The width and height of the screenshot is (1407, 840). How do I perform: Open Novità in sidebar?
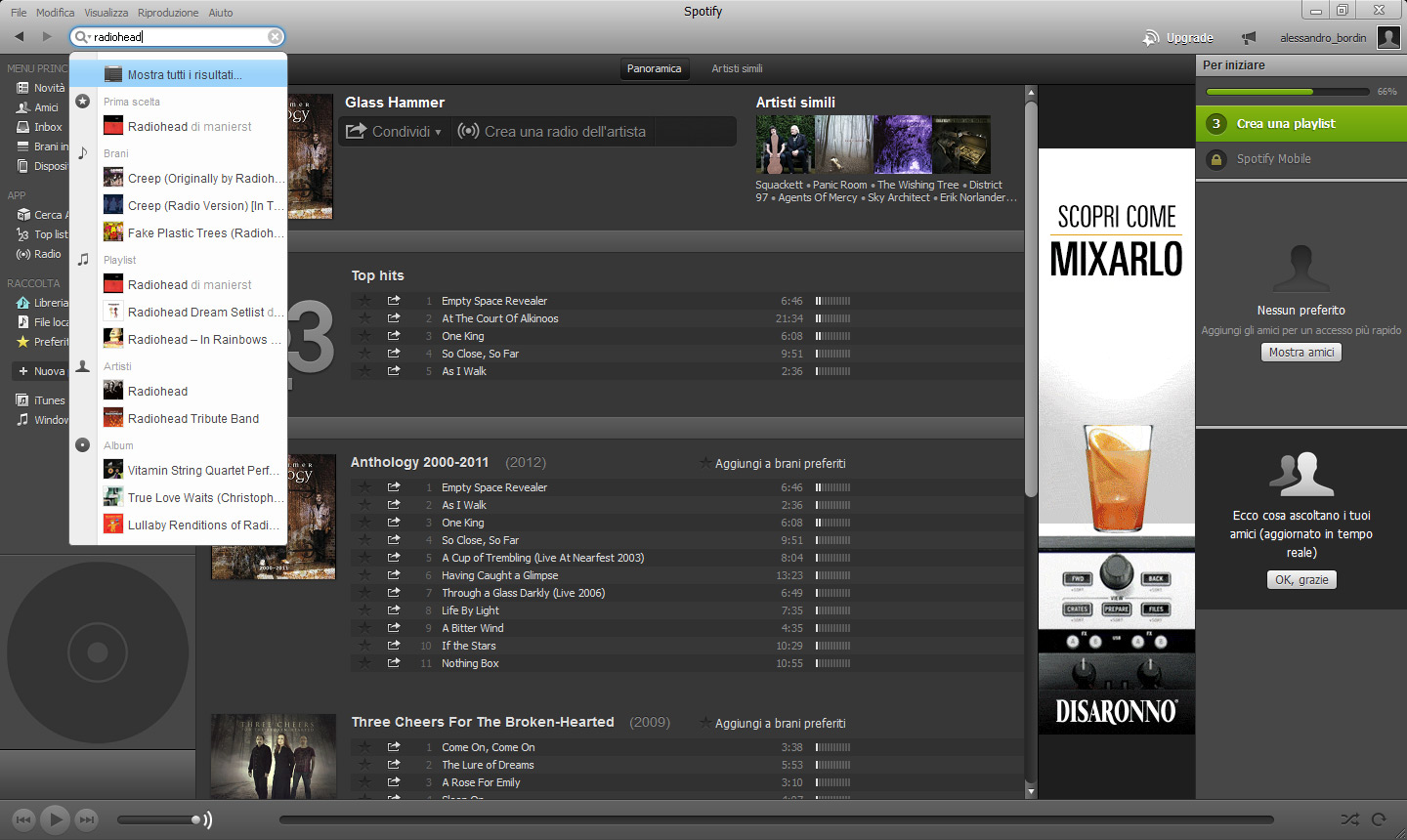41,88
